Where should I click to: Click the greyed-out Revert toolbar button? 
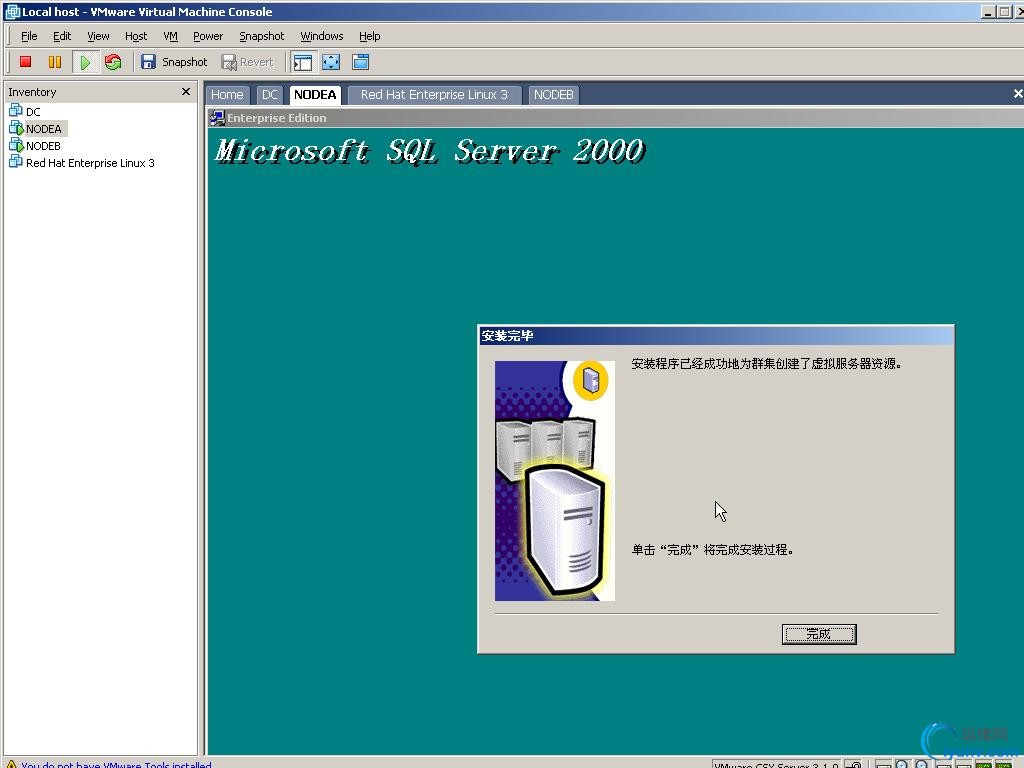(248, 62)
